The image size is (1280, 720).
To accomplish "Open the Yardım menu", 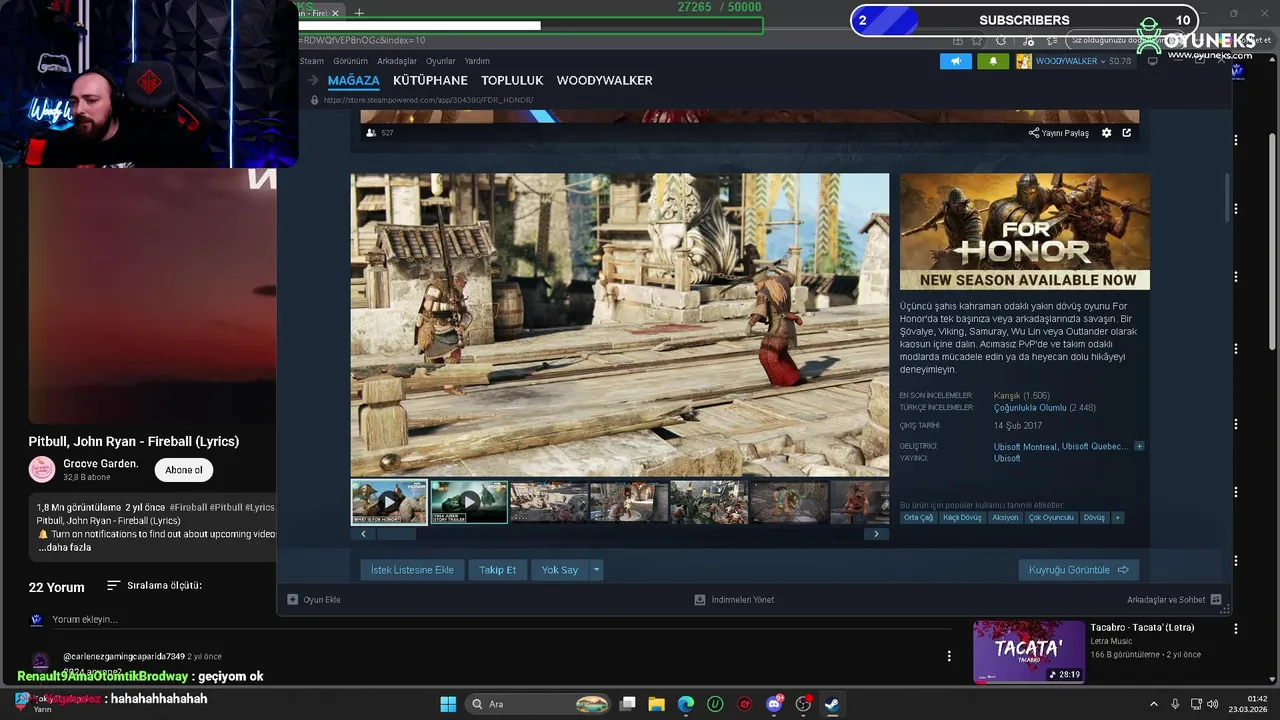I will pyautogui.click(x=477, y=61).
